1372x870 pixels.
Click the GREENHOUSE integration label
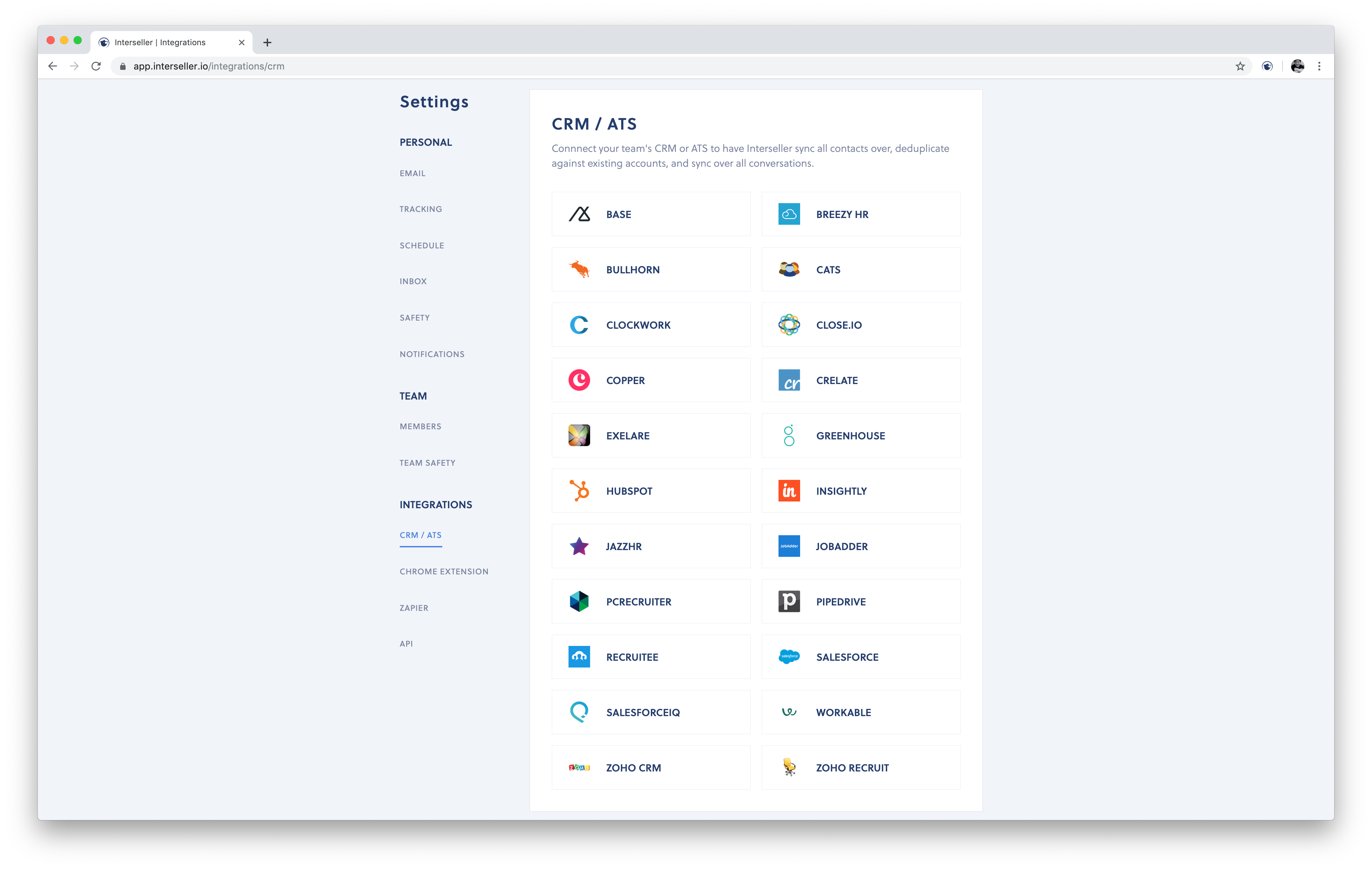point(851,436)
